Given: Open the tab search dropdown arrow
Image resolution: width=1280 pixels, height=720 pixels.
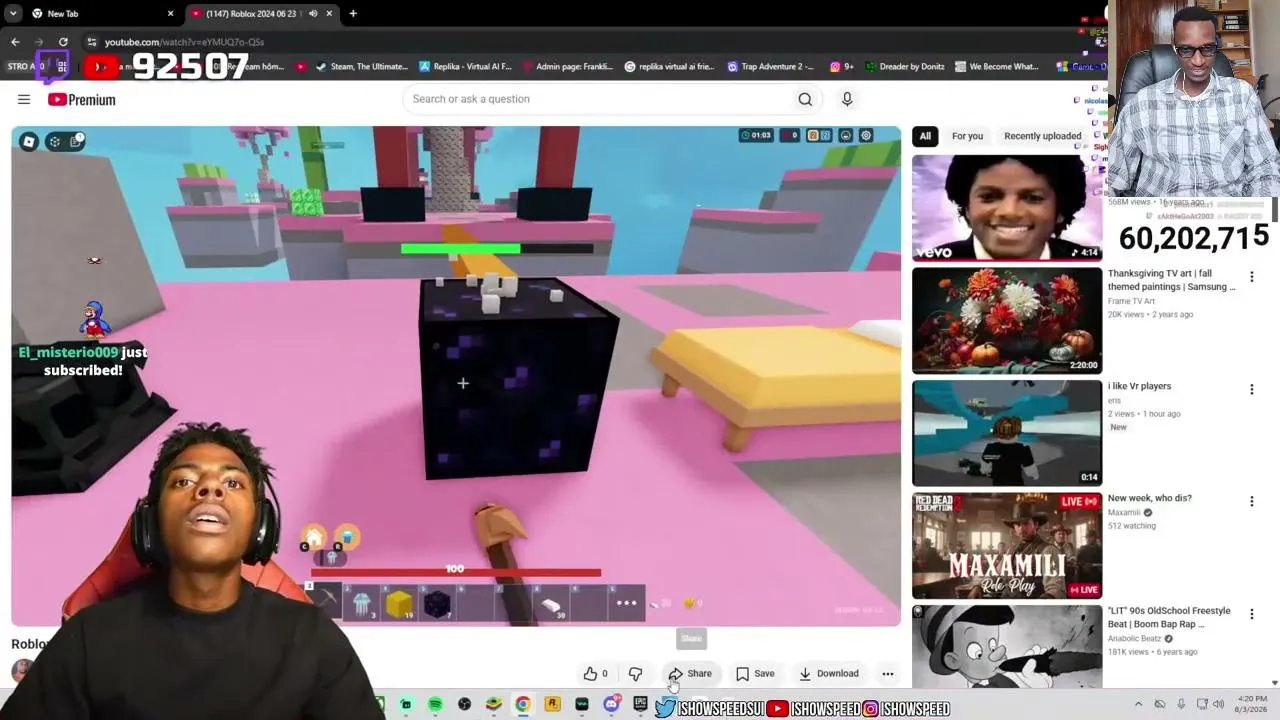Looking at the screenshot, I should (13, 14).
